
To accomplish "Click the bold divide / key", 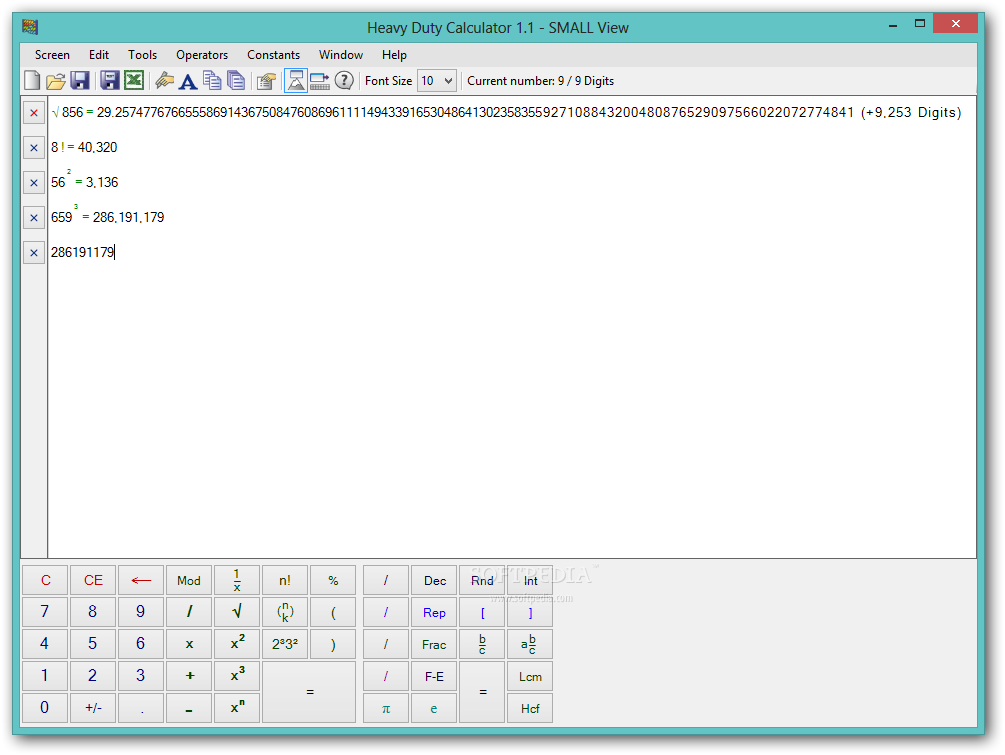I will coord(189,612).
